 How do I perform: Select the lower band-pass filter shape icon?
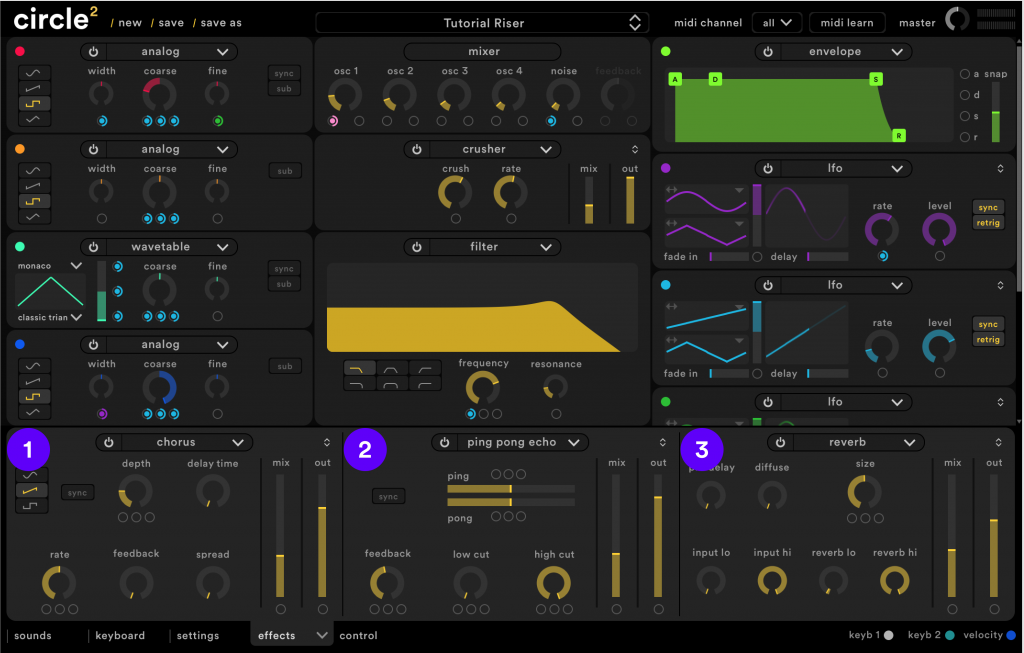tap(392, 384)
